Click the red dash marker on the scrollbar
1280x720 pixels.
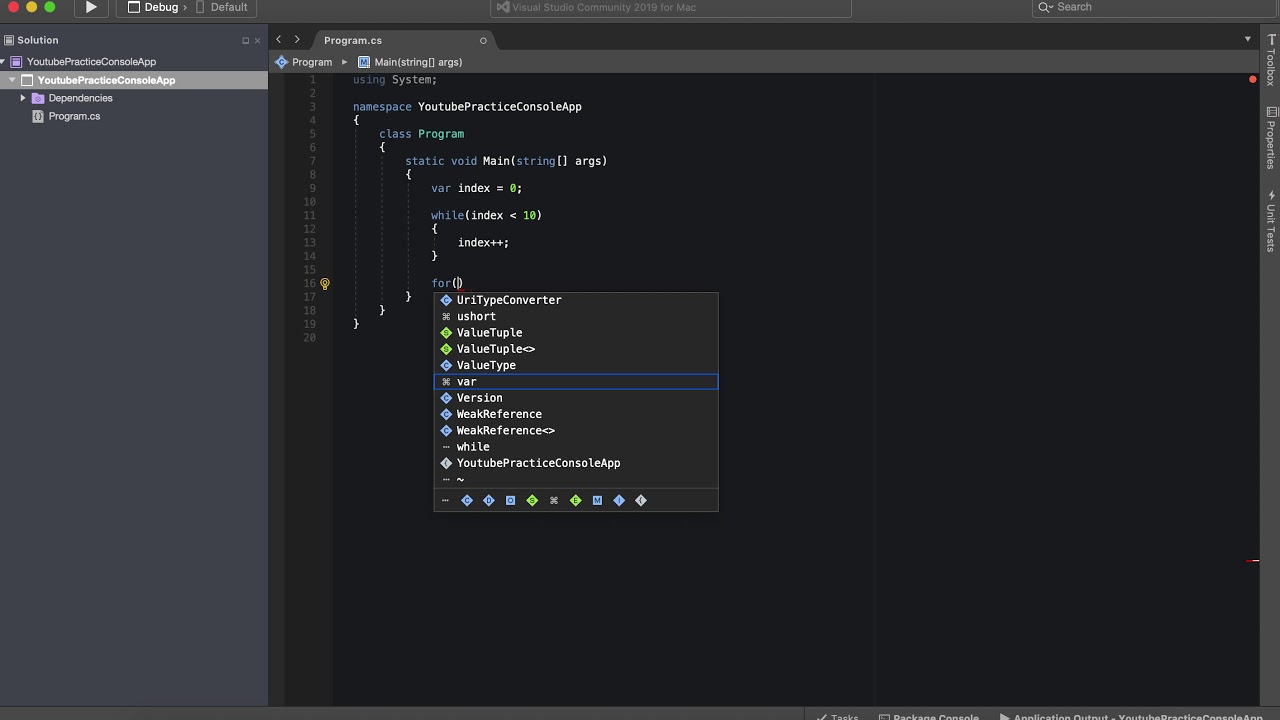(1253, 561)
